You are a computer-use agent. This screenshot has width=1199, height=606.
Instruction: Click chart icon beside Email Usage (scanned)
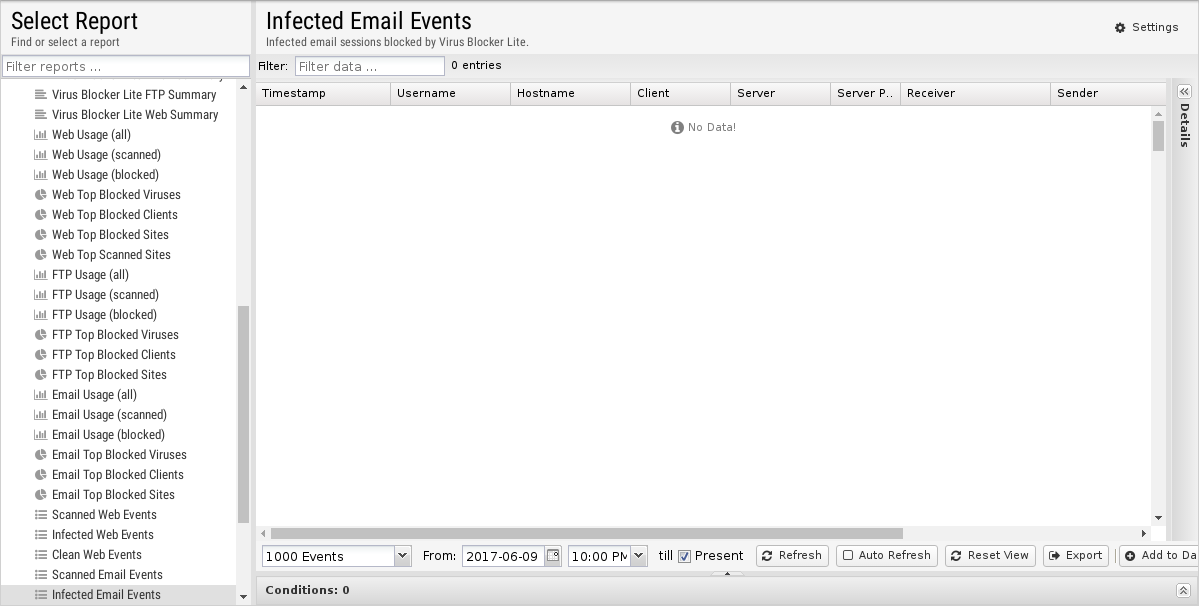click(41, 414)
